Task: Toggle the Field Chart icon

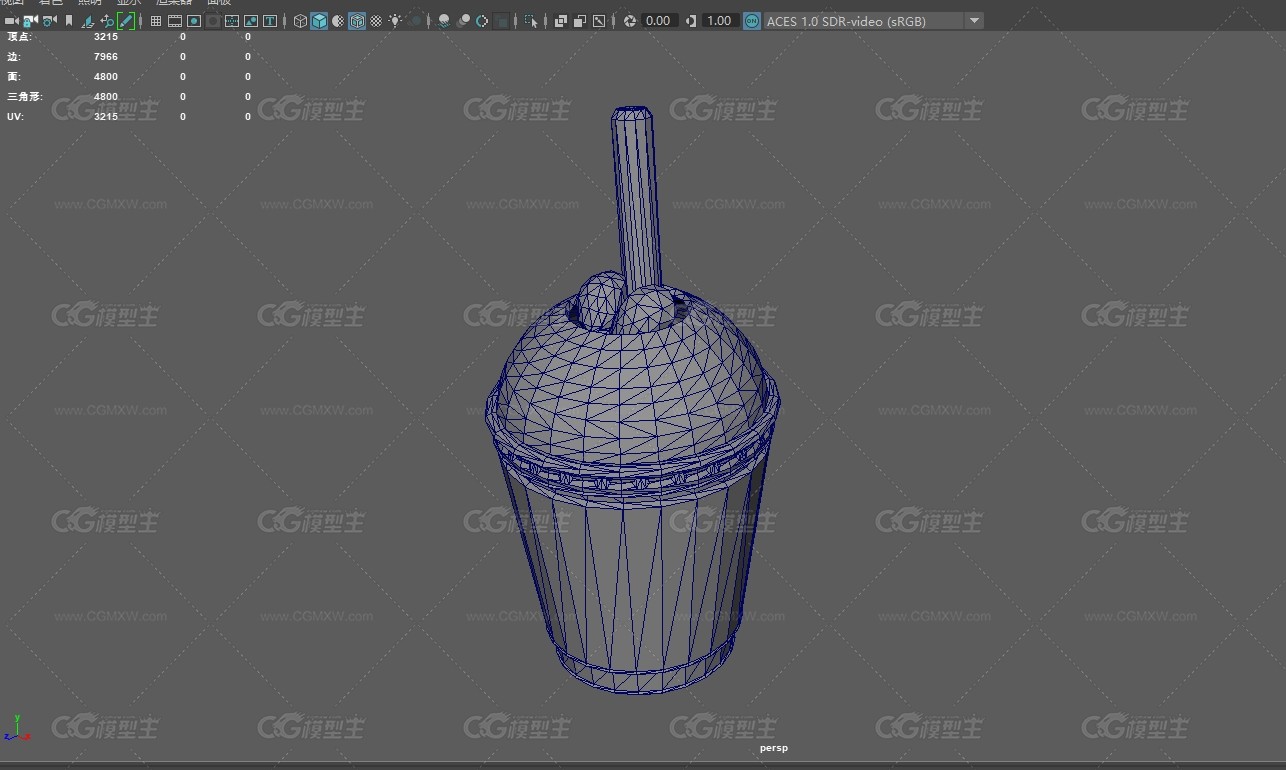Action: 232,20
